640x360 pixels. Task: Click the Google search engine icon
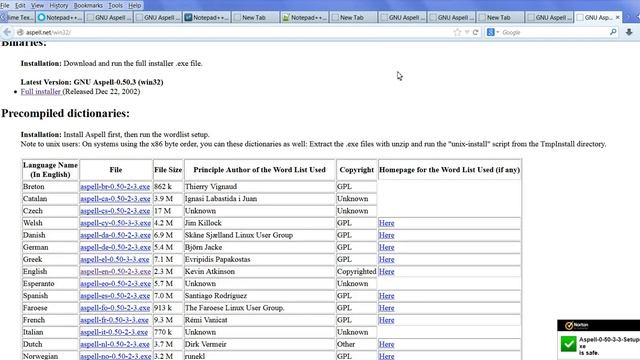[x=491, y=32]
